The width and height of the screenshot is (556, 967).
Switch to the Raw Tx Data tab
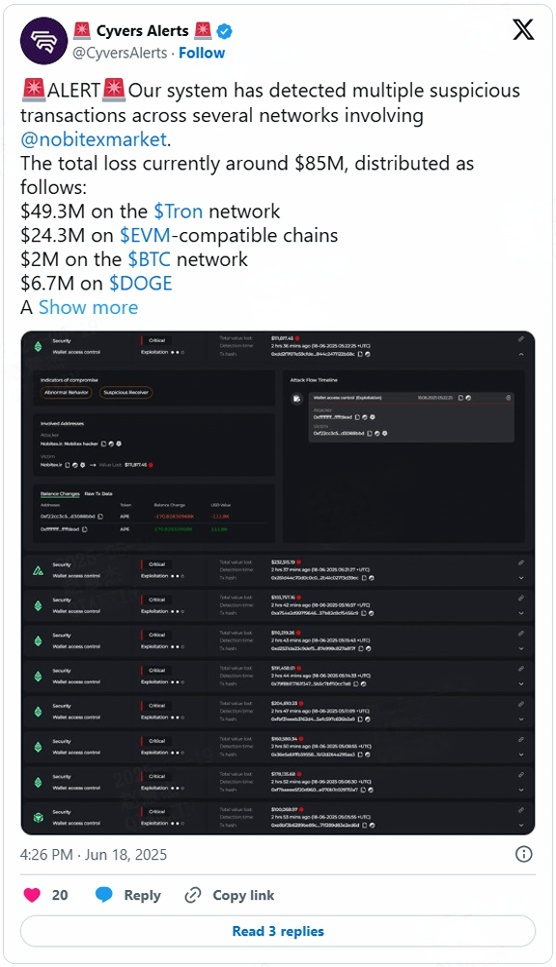pos(99,493)
